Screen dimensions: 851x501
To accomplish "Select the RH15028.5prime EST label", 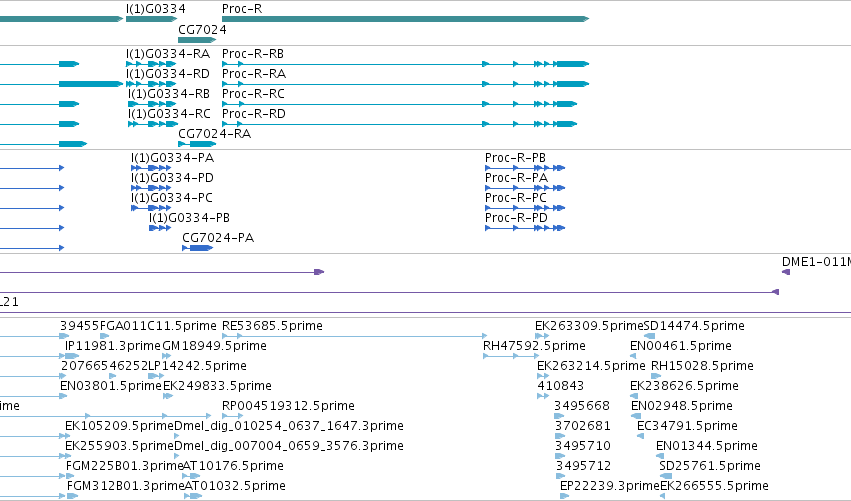I will coord(702,366).
